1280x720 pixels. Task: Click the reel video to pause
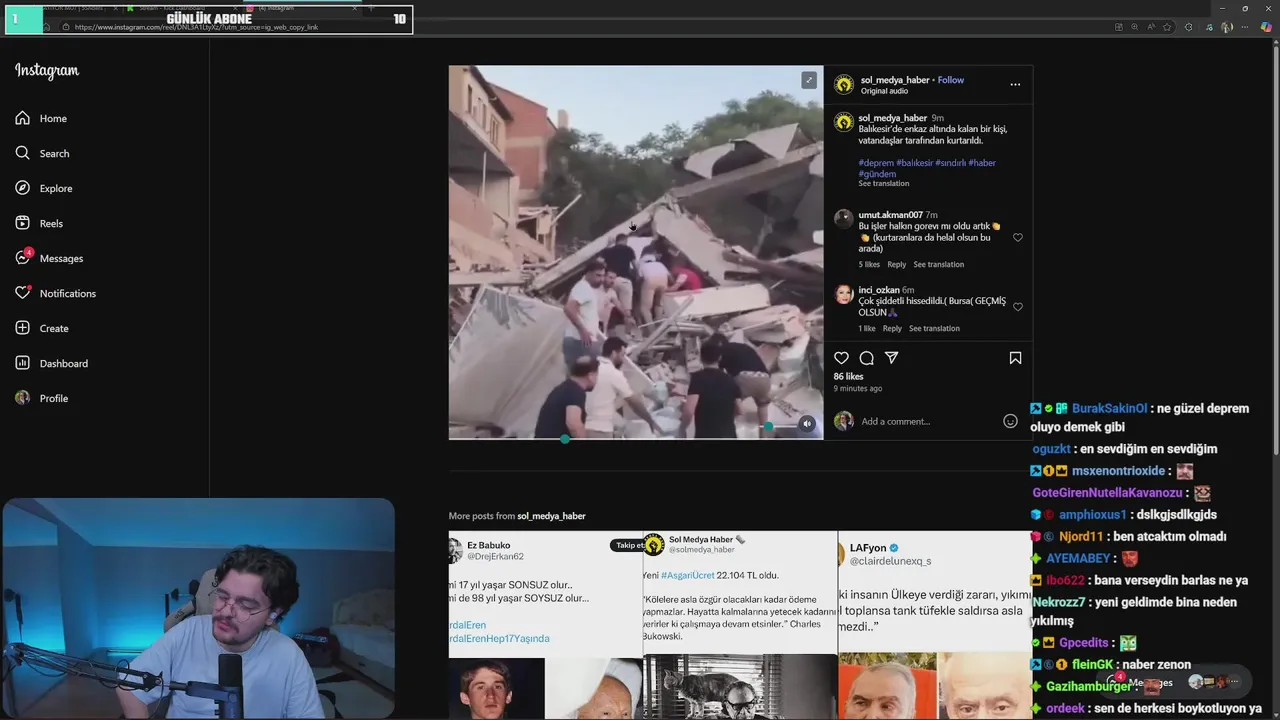(636, 252)
